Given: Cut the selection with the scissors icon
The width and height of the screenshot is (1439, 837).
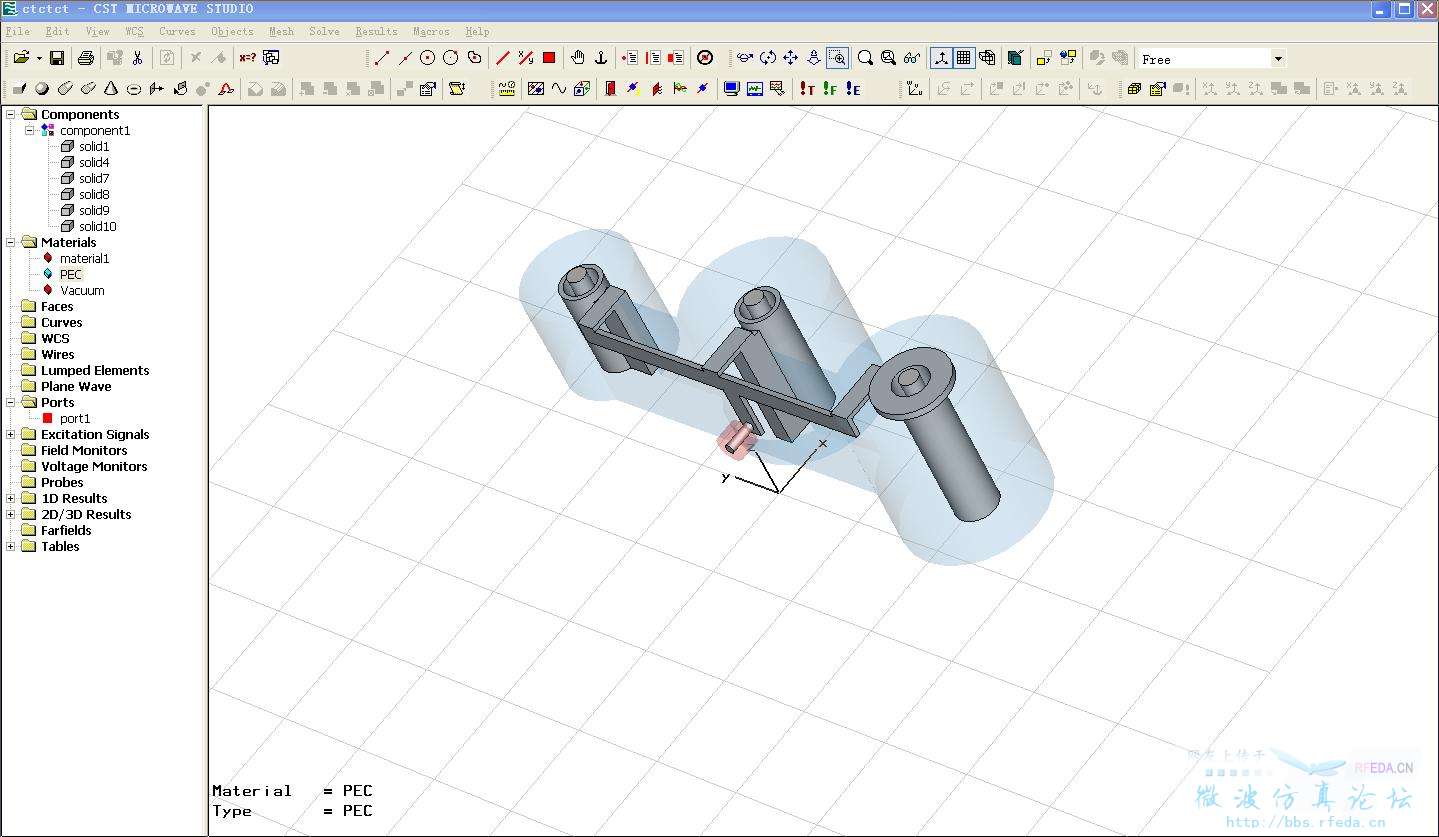Looking at the screenshot, I should [x=138, y=58].
